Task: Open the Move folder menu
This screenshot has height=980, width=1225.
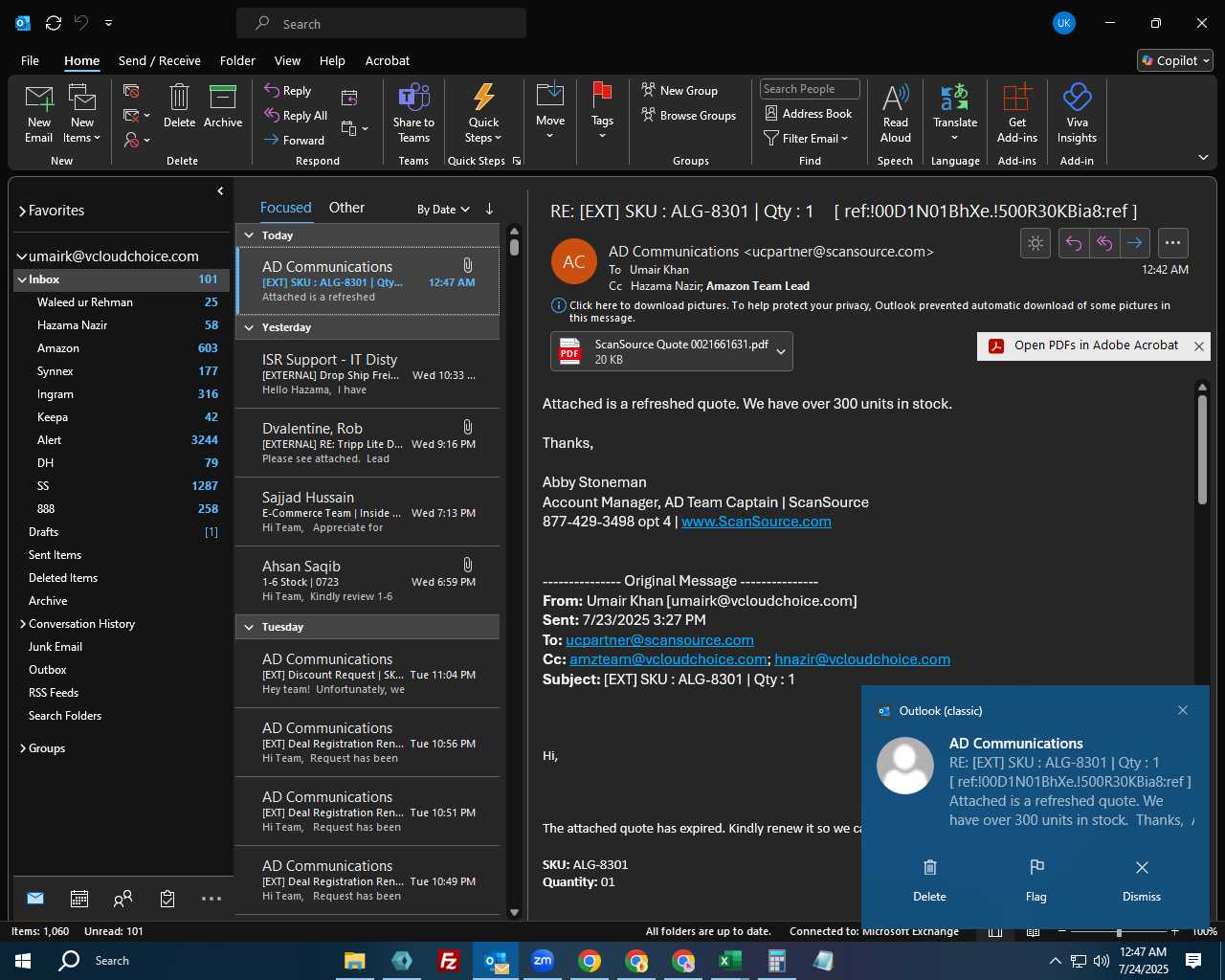Action: click(x=550, y=111)
